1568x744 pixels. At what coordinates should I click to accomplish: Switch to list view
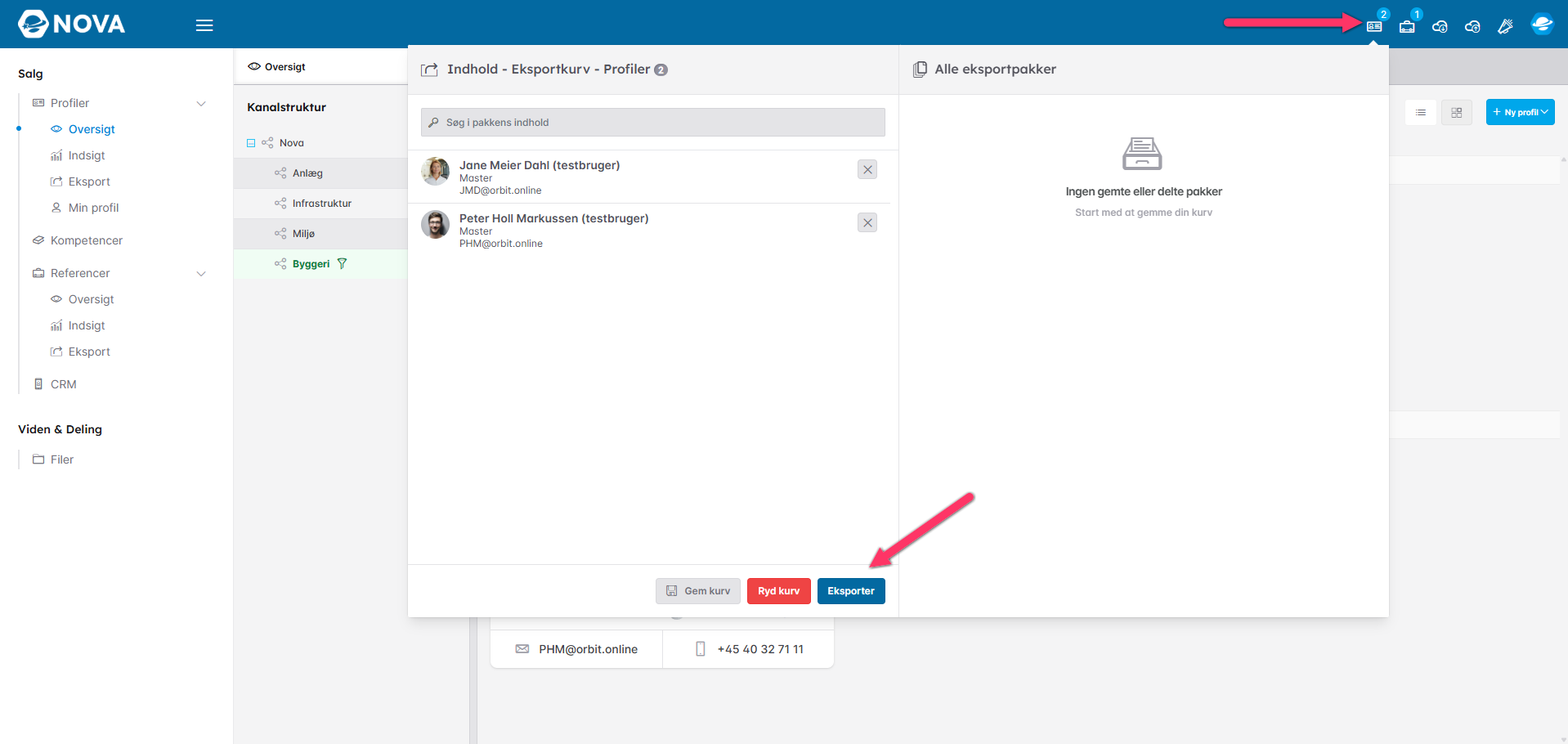click(x=1421, y=112)
